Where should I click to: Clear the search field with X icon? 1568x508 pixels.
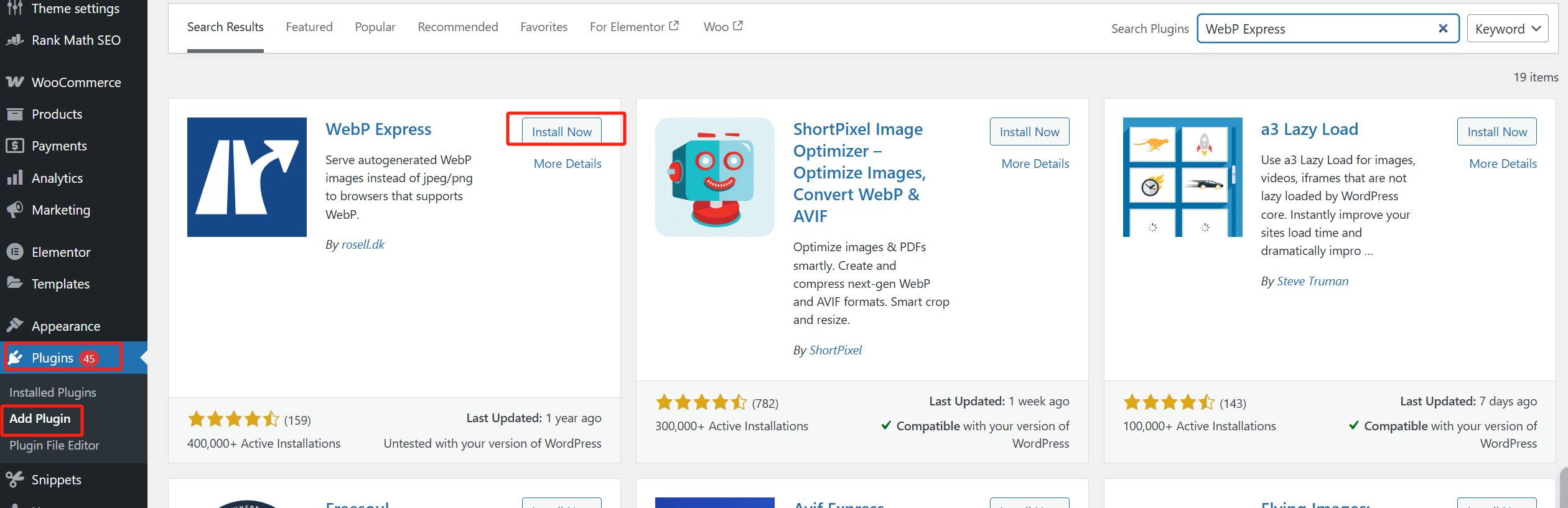coord(1443,29)
